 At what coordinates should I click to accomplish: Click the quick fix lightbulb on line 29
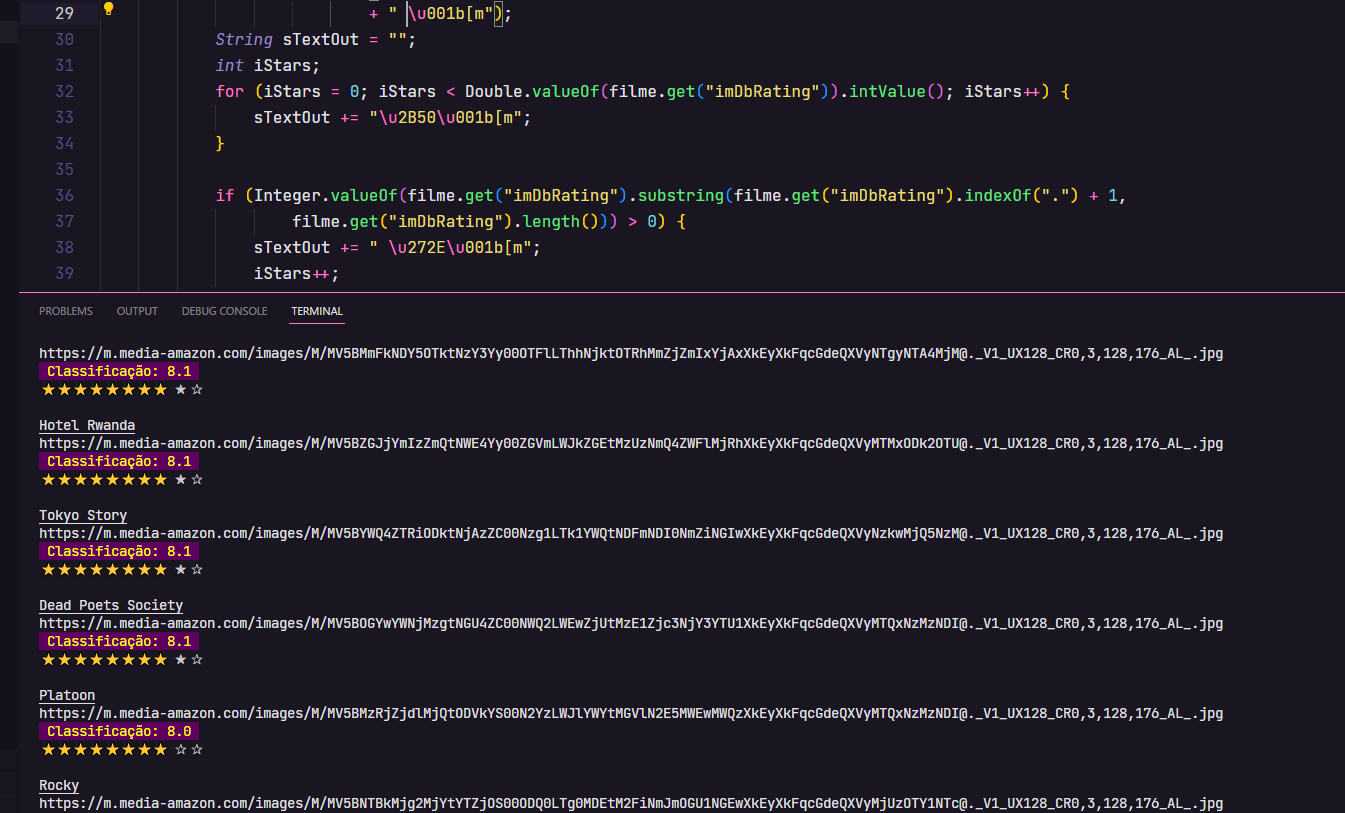[x=108, y=12]
